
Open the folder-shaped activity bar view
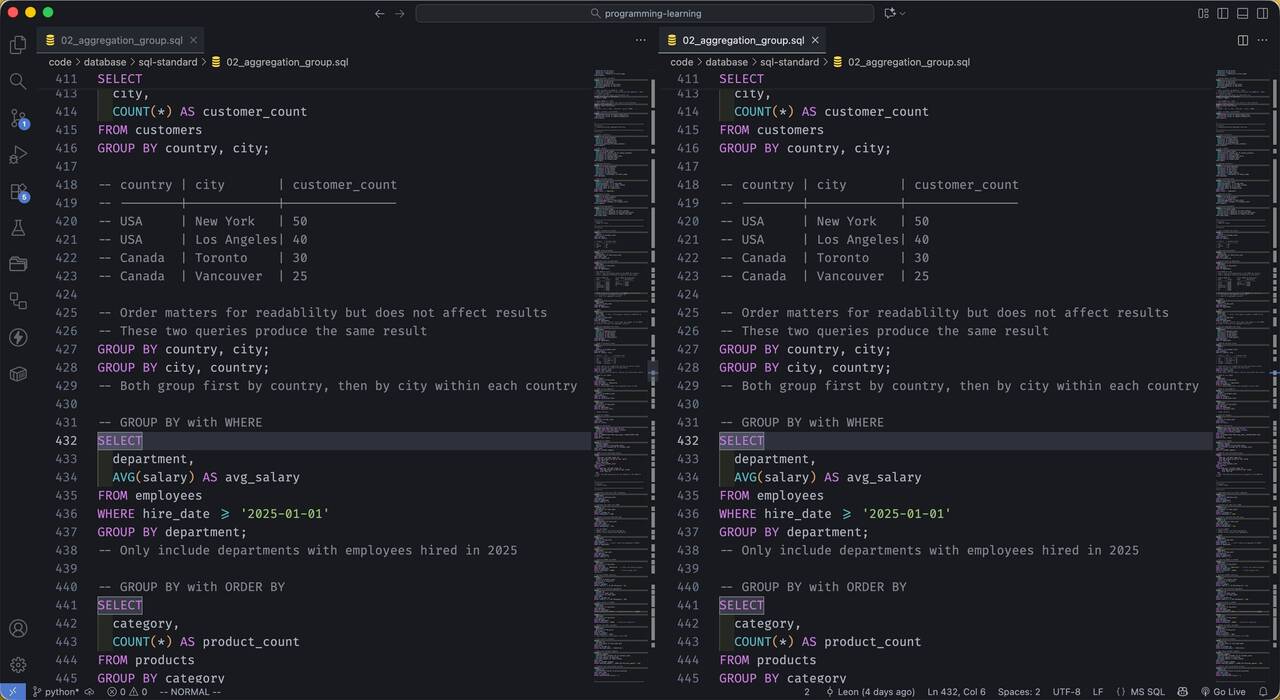[x=18, y=264]
